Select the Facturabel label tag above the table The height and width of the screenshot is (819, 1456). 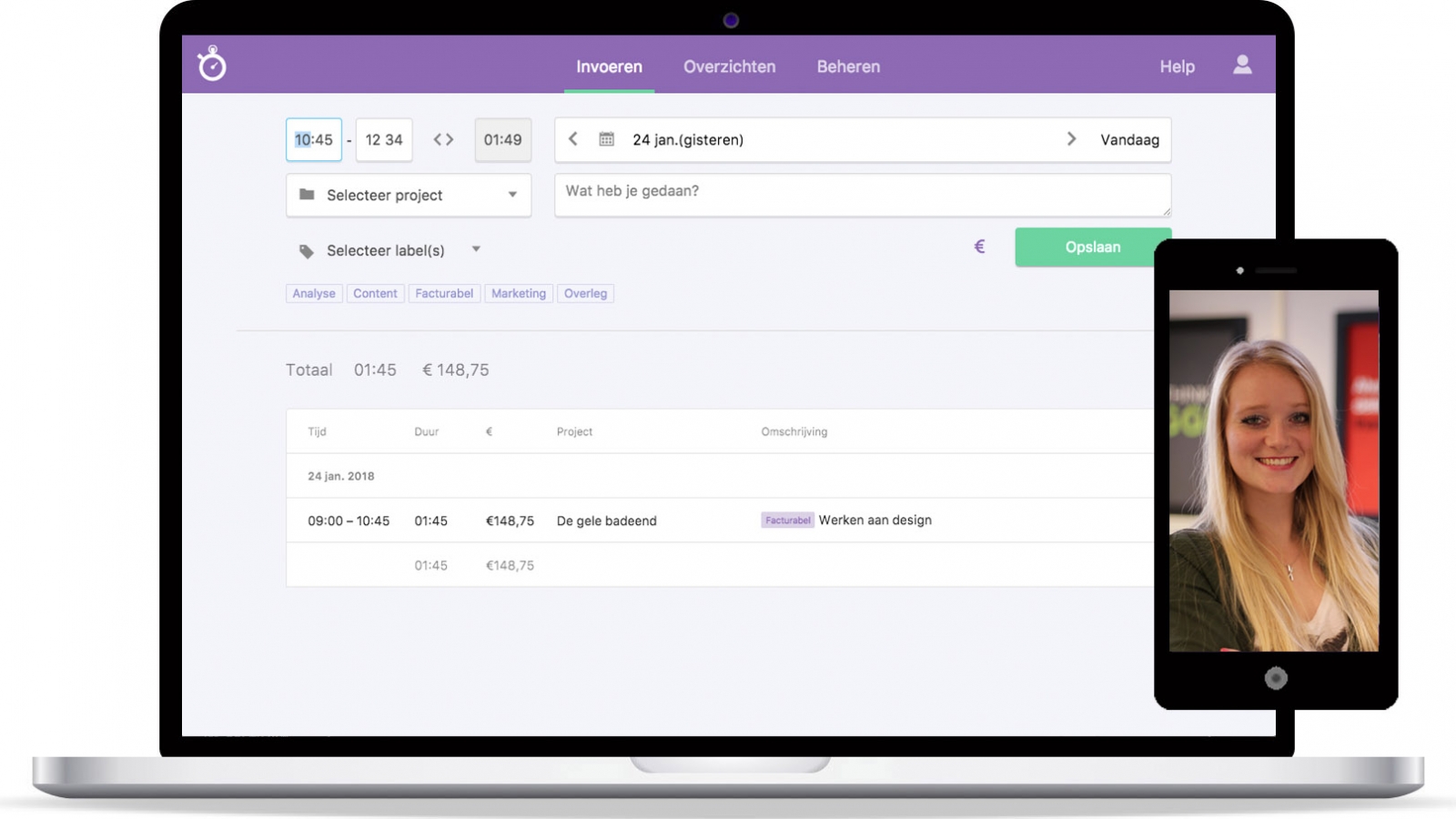click(444, 293)
